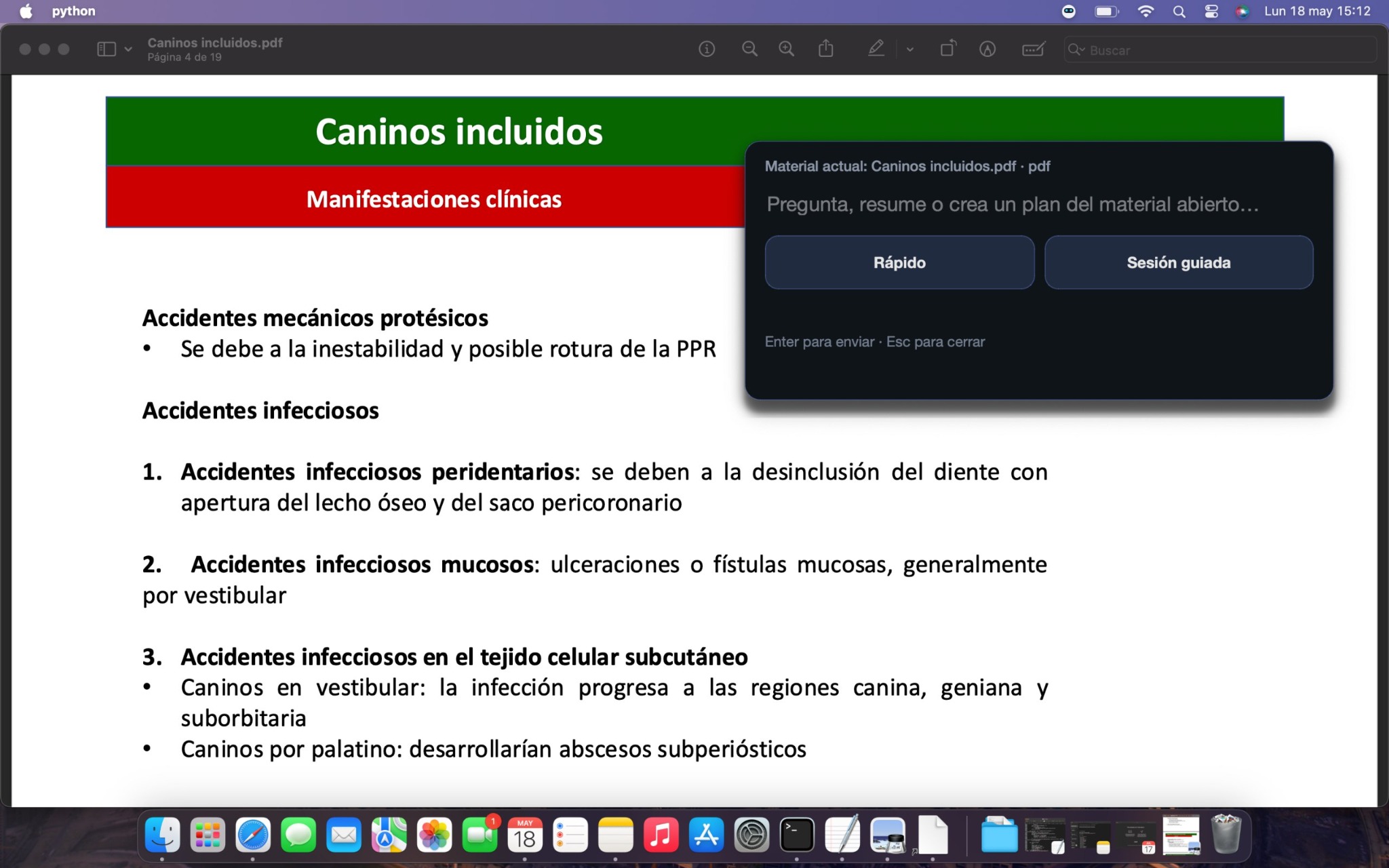Image resolution: width=1389 pixels, height=868 pixels.
Task: Toggle the sidebar view button
Action: (x=106, y=49)
